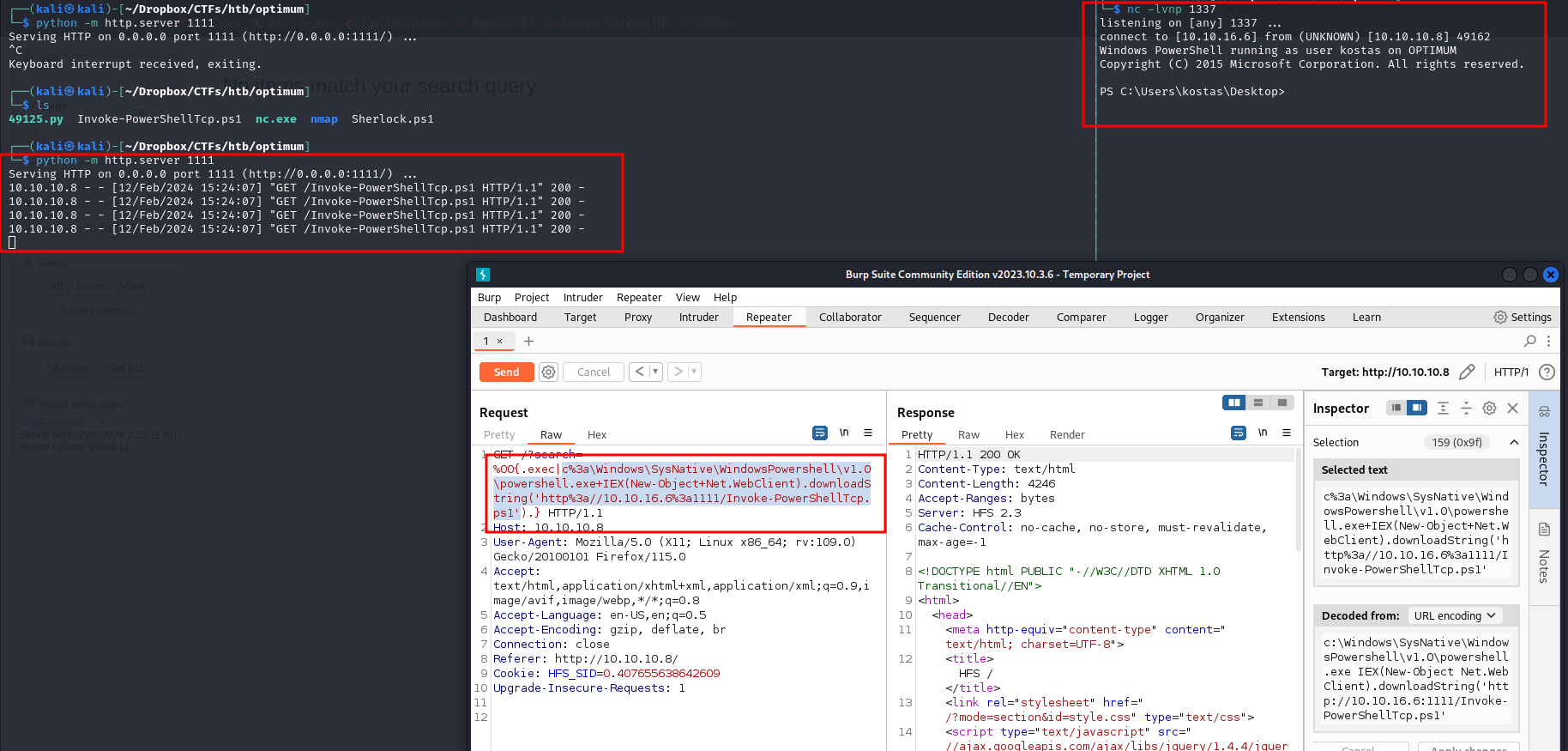Image resolution: width=1568 pixels, height=751 pixels.
Task: Open the Notes sidebar panel
Action: pyautogui.click(x=1544, y=554)
